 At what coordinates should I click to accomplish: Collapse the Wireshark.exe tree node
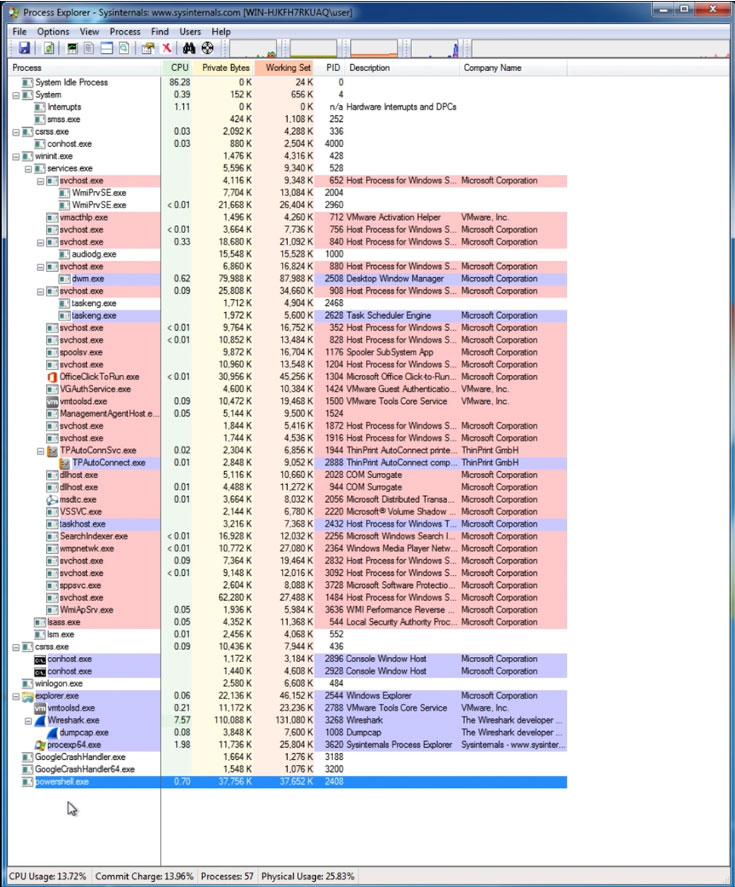(x=28, y=721)
